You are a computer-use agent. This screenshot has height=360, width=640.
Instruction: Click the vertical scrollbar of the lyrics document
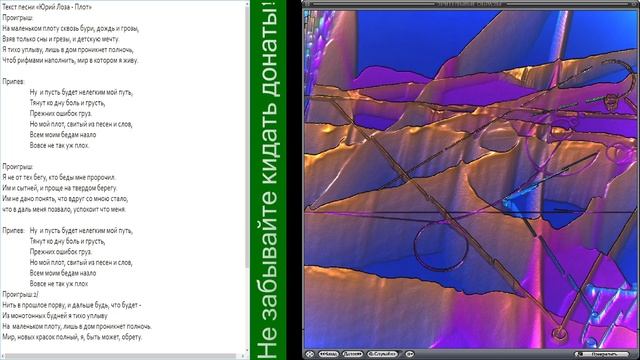247,137
